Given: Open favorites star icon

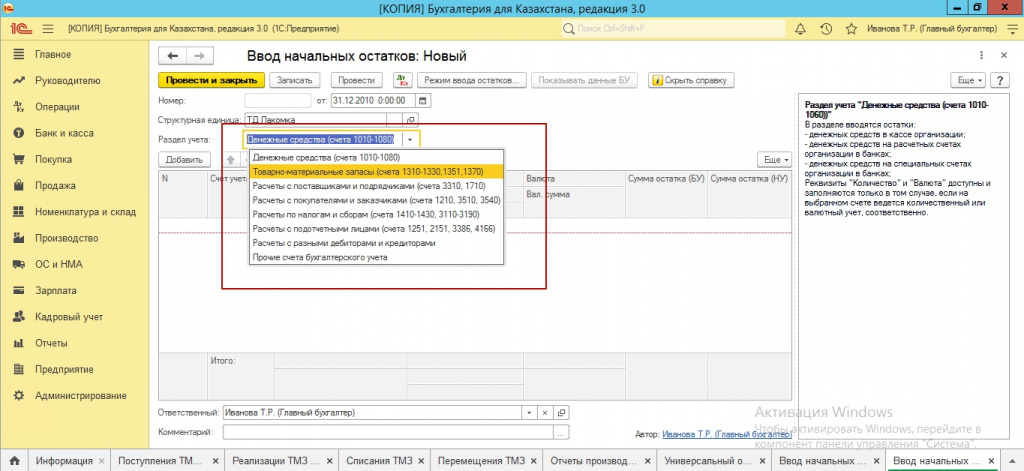Looking at the screenshot, I should [851, 29].
